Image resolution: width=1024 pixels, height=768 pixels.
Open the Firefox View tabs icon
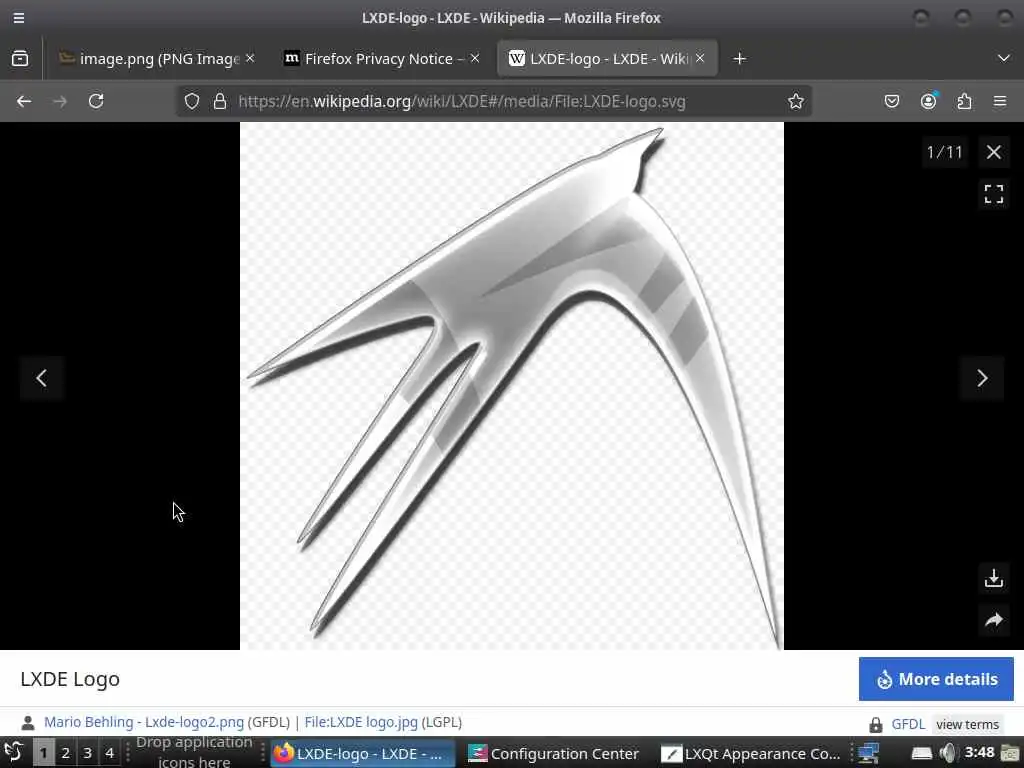[20, 59]
